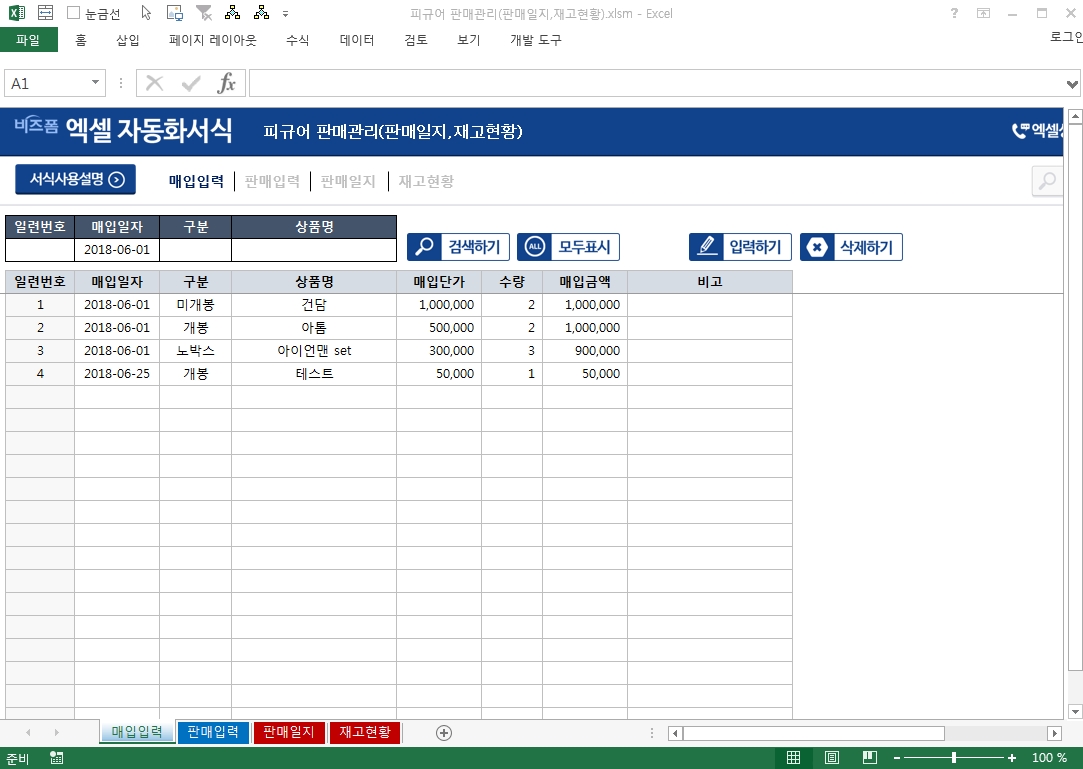Click the 서식사용설명 button
Viewport: 1083px width, 769px height.
click(75, 180)
